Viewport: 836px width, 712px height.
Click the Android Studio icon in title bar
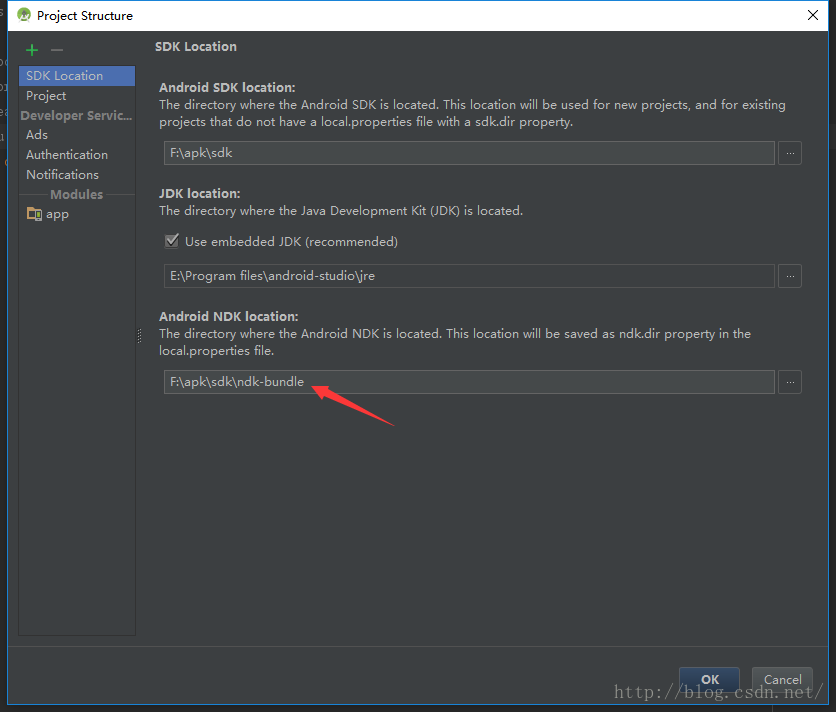[24, 15]
